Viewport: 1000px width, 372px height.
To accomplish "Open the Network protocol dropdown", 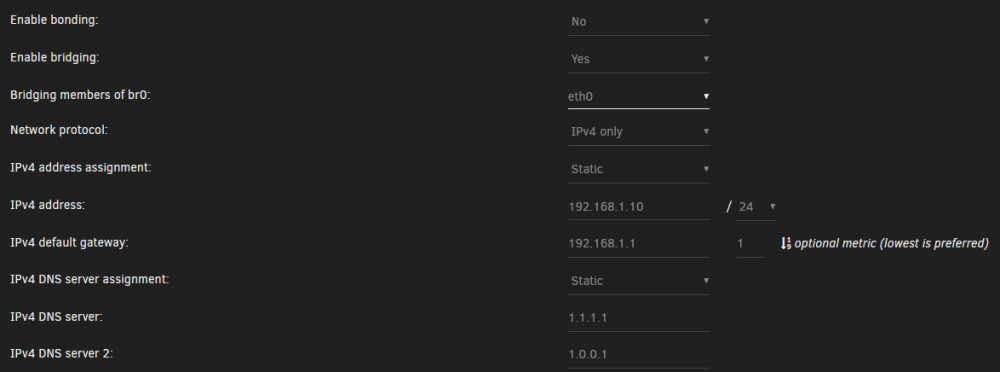I will 638,131.
